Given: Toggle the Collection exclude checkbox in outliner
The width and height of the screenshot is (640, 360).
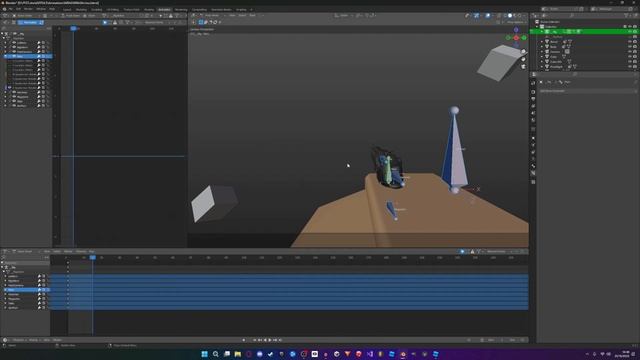Looking at the screenshot, I should [625, 27].
